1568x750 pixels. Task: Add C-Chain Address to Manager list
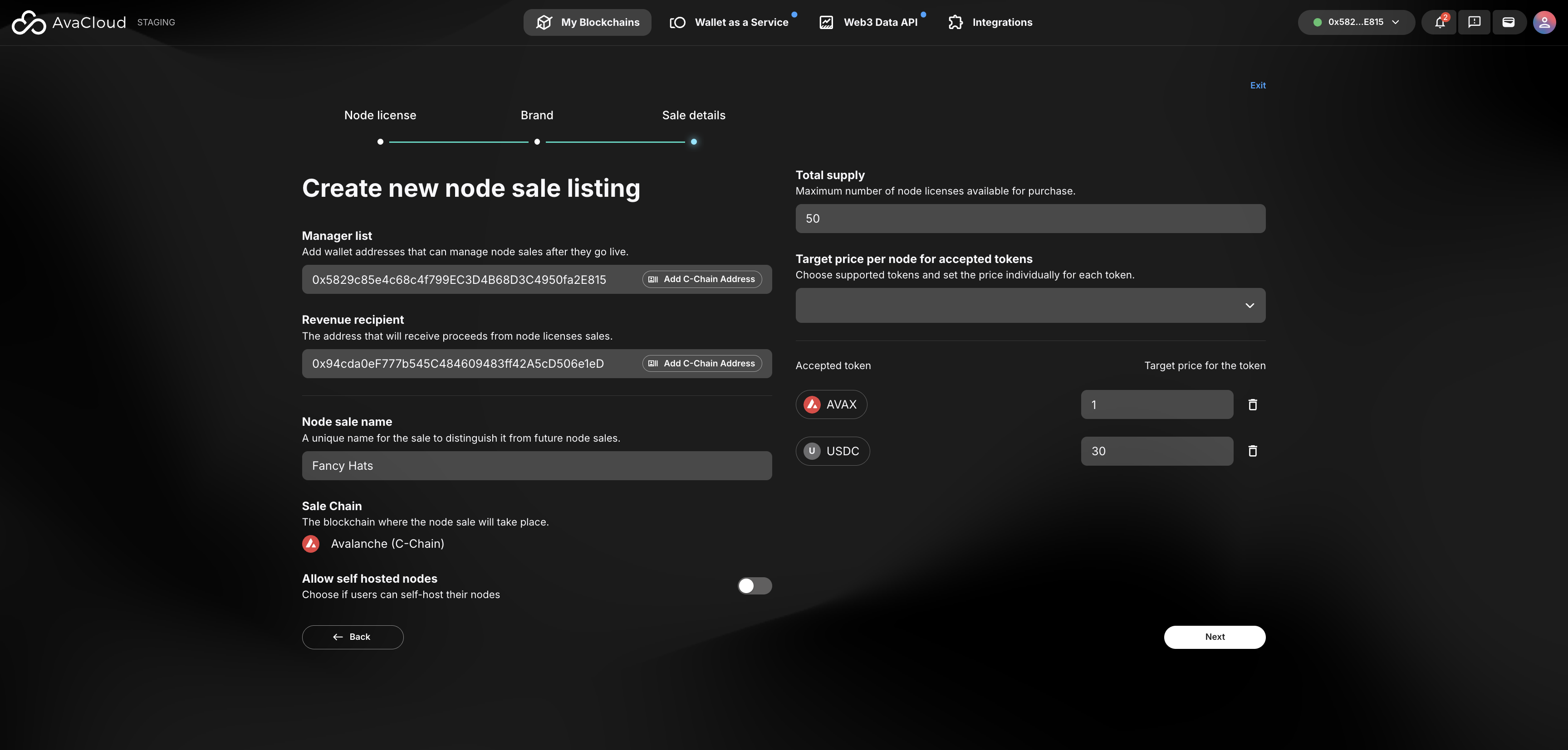702,279
